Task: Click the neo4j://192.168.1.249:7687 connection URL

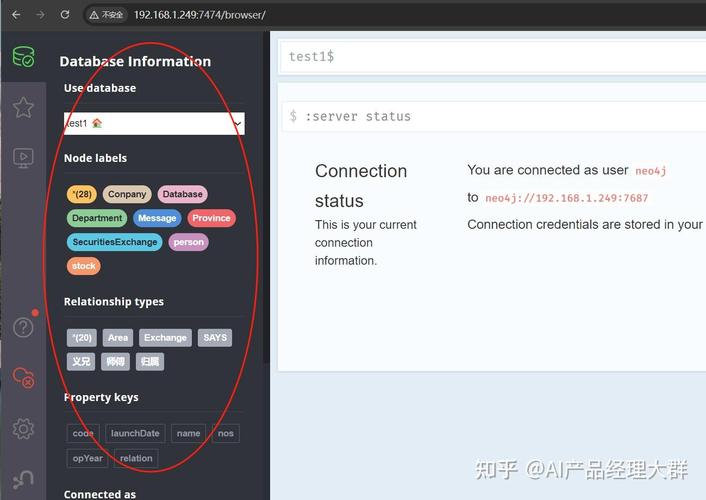Action: click(566, 198)
